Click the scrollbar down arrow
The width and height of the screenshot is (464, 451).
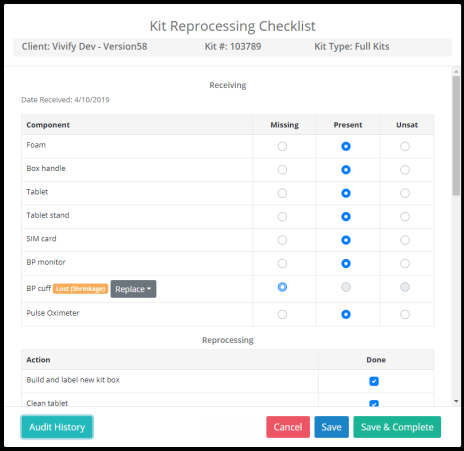[x=456, y=401]
